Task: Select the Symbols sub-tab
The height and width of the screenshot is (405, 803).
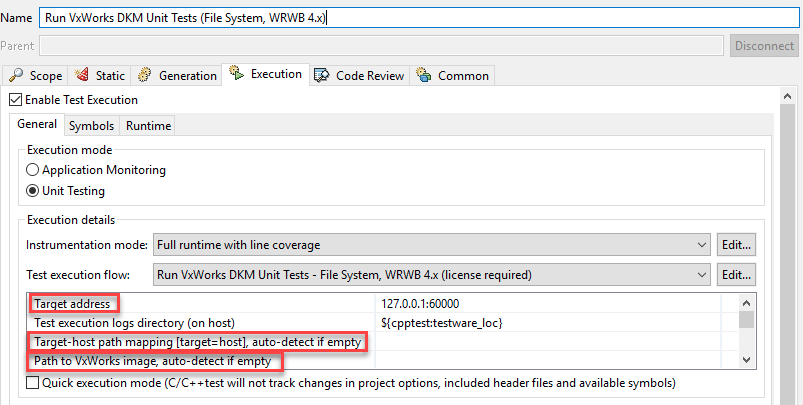Action: click(92, 126)
